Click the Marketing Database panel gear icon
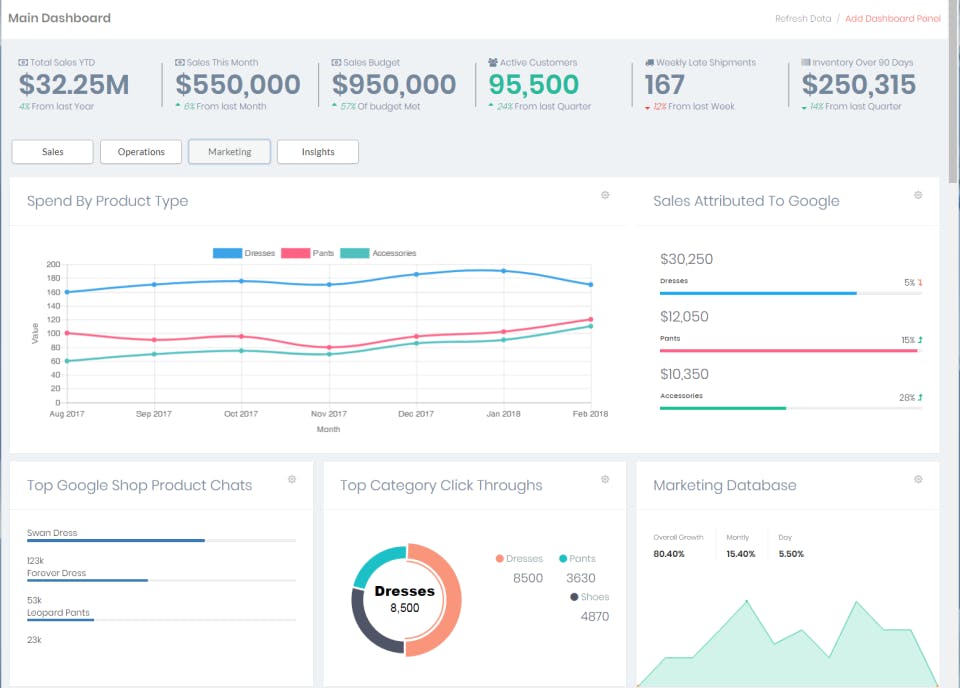The width and height of the screenshot is (960, 688). (918, 480)
